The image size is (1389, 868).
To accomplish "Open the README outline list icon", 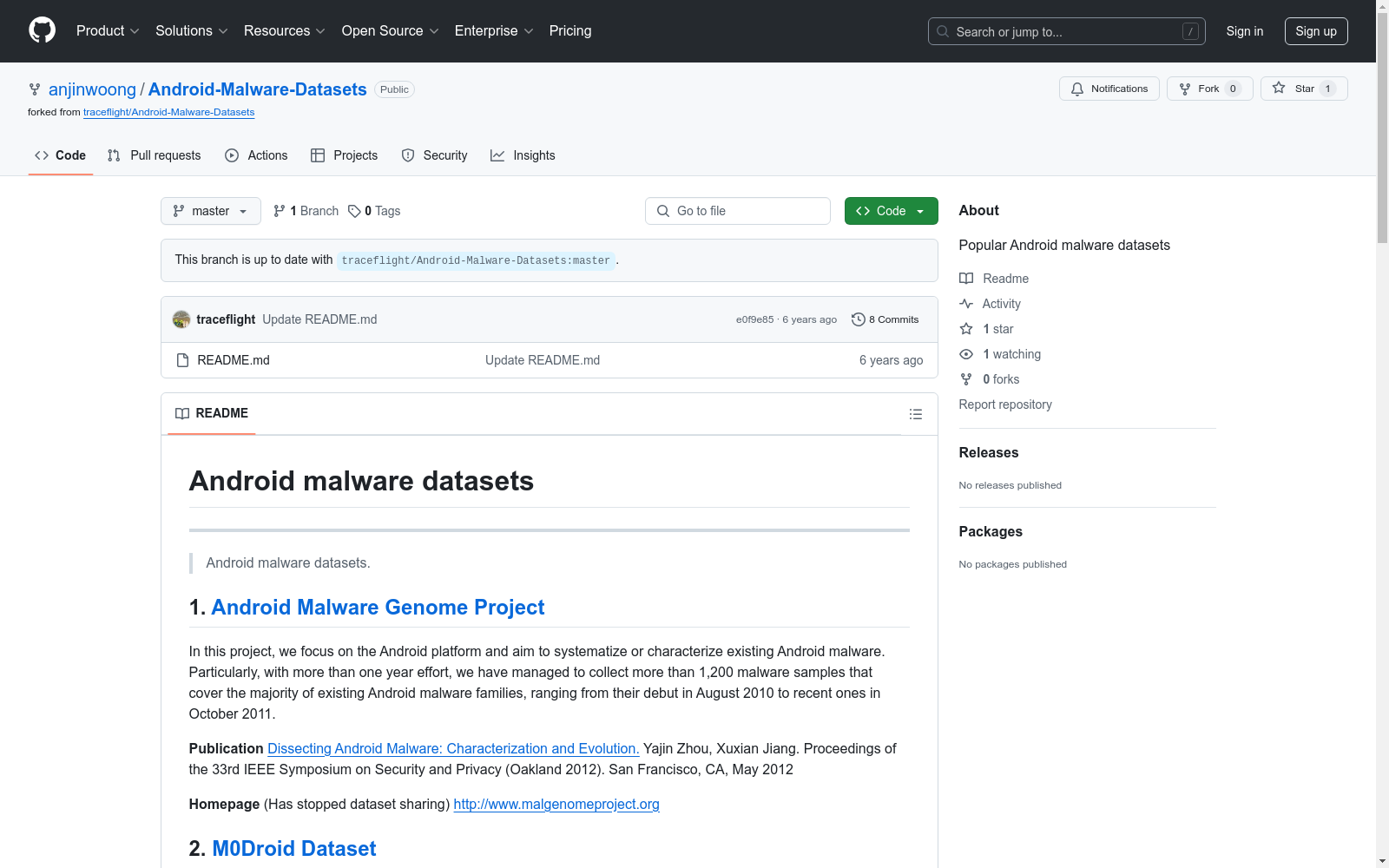I will [x=915, y=414].
